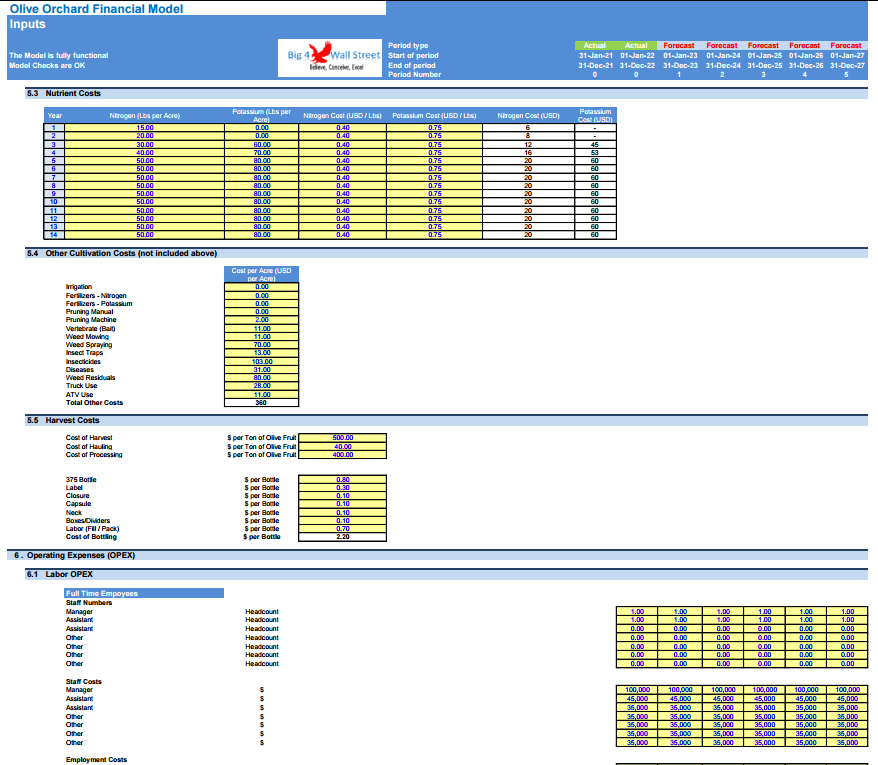Screen dimensions: 878x765
Task: Select the 'Staff Numbers' label
Action: coord(89,603)
